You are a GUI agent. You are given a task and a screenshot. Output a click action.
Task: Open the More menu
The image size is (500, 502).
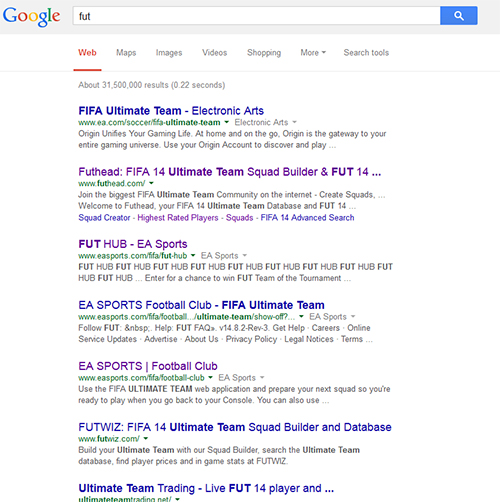pos(313,53)
